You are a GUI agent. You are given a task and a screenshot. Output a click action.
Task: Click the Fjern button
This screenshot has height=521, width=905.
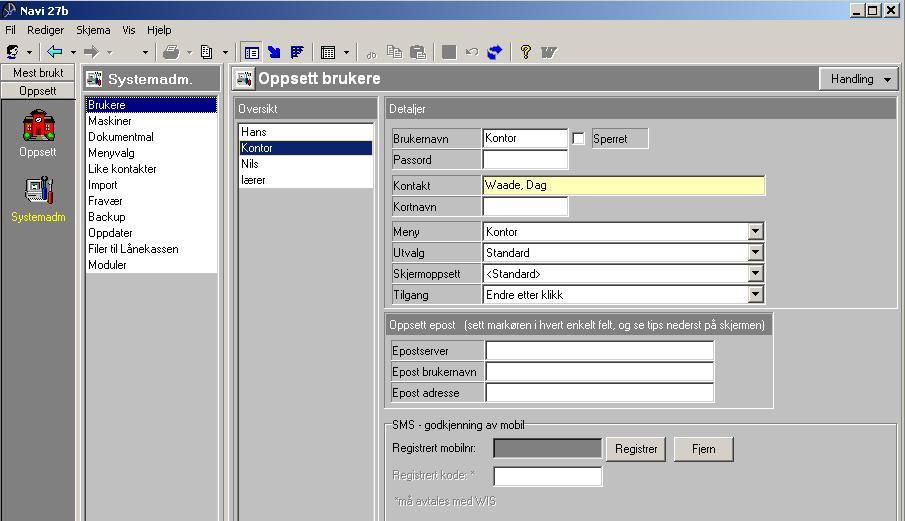pos(704,449)
